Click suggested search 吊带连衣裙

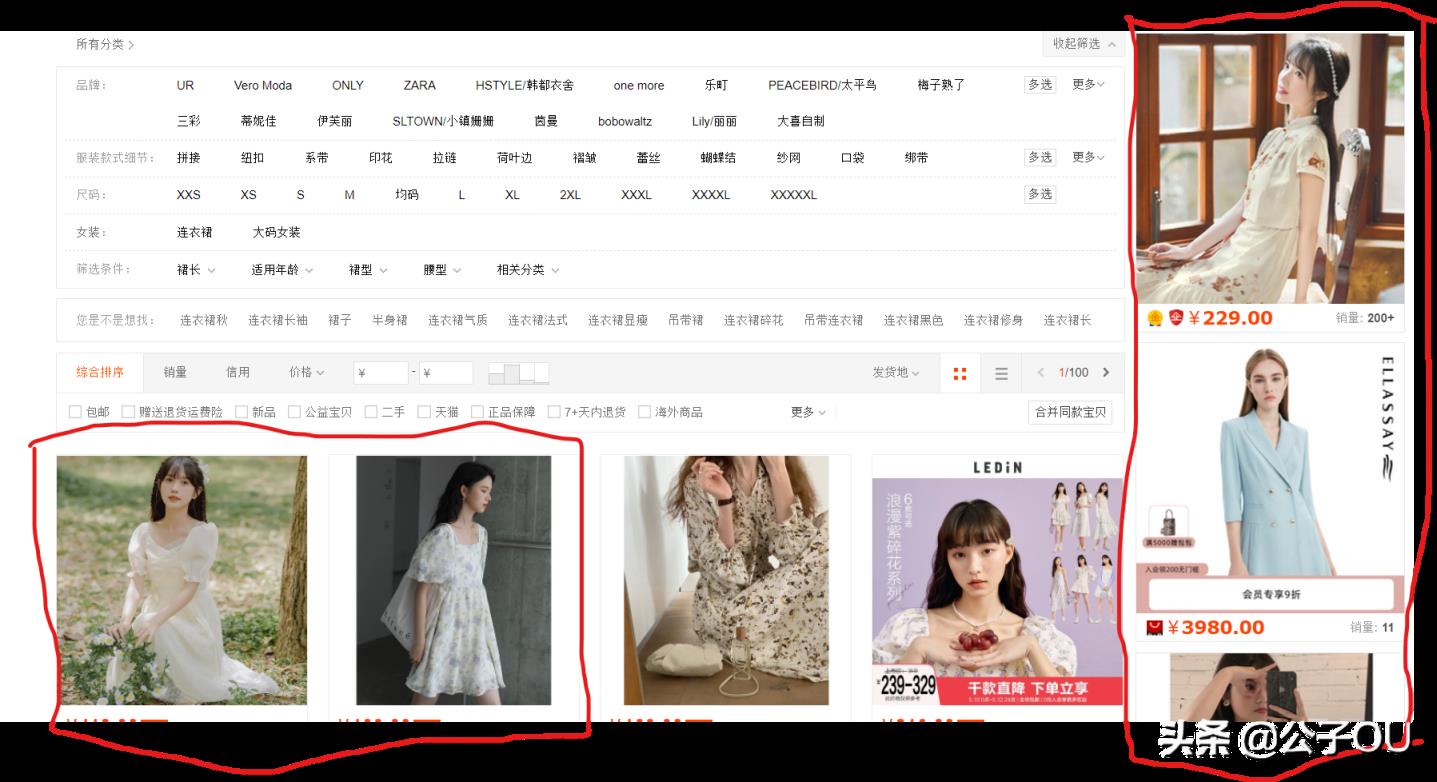click(833, 320)
